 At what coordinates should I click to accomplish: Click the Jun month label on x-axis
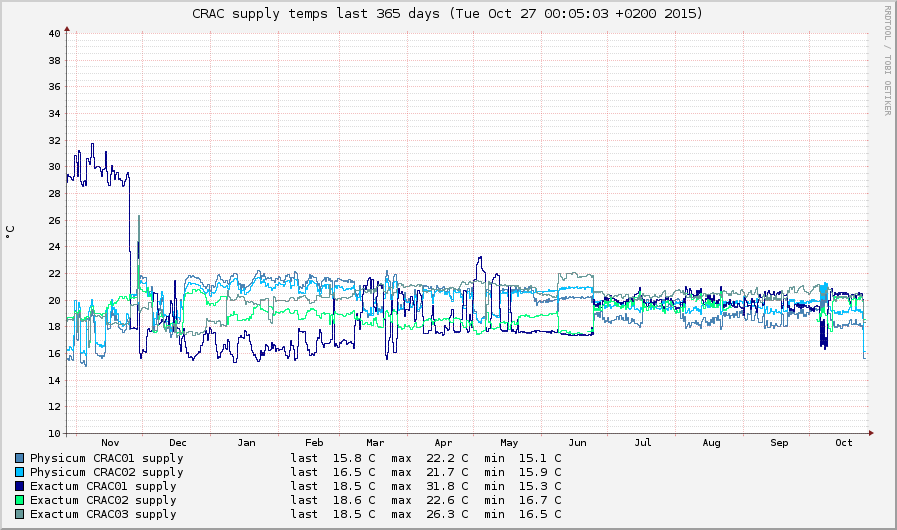pos(577,443)
